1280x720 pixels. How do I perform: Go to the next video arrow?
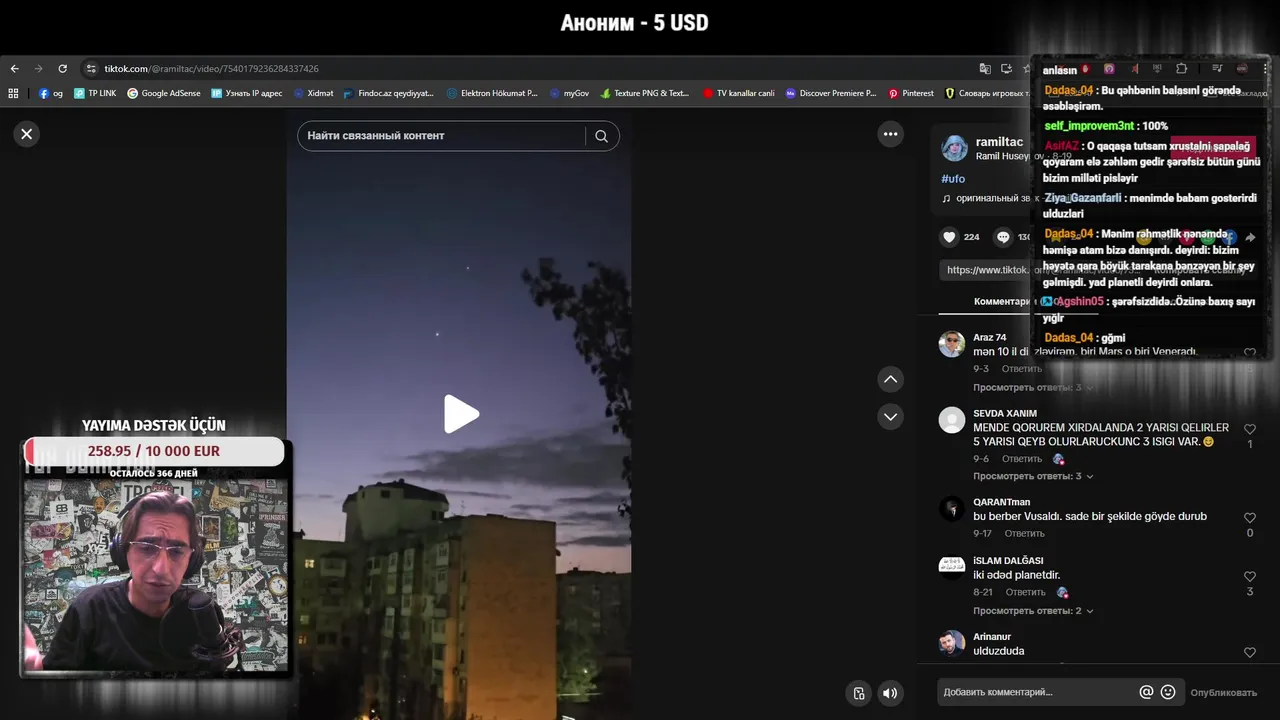coord(890,416)
